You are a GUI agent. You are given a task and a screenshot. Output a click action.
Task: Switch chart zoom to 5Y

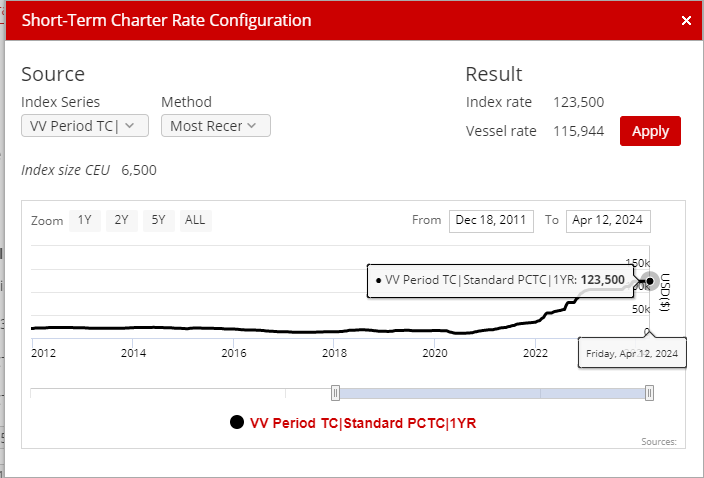click(x=158, y=220)
